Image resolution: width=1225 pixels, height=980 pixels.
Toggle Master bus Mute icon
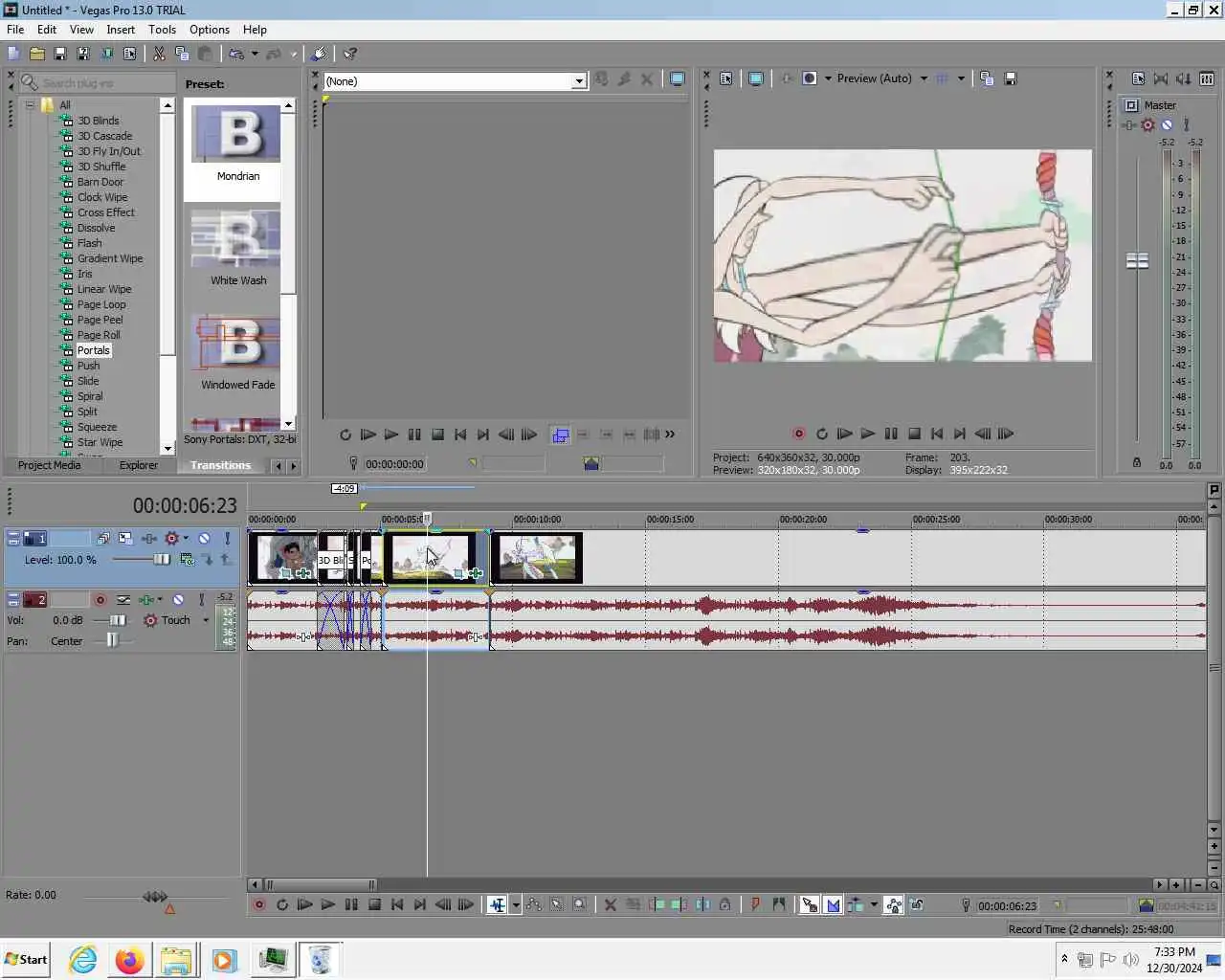pos(1167,124)
